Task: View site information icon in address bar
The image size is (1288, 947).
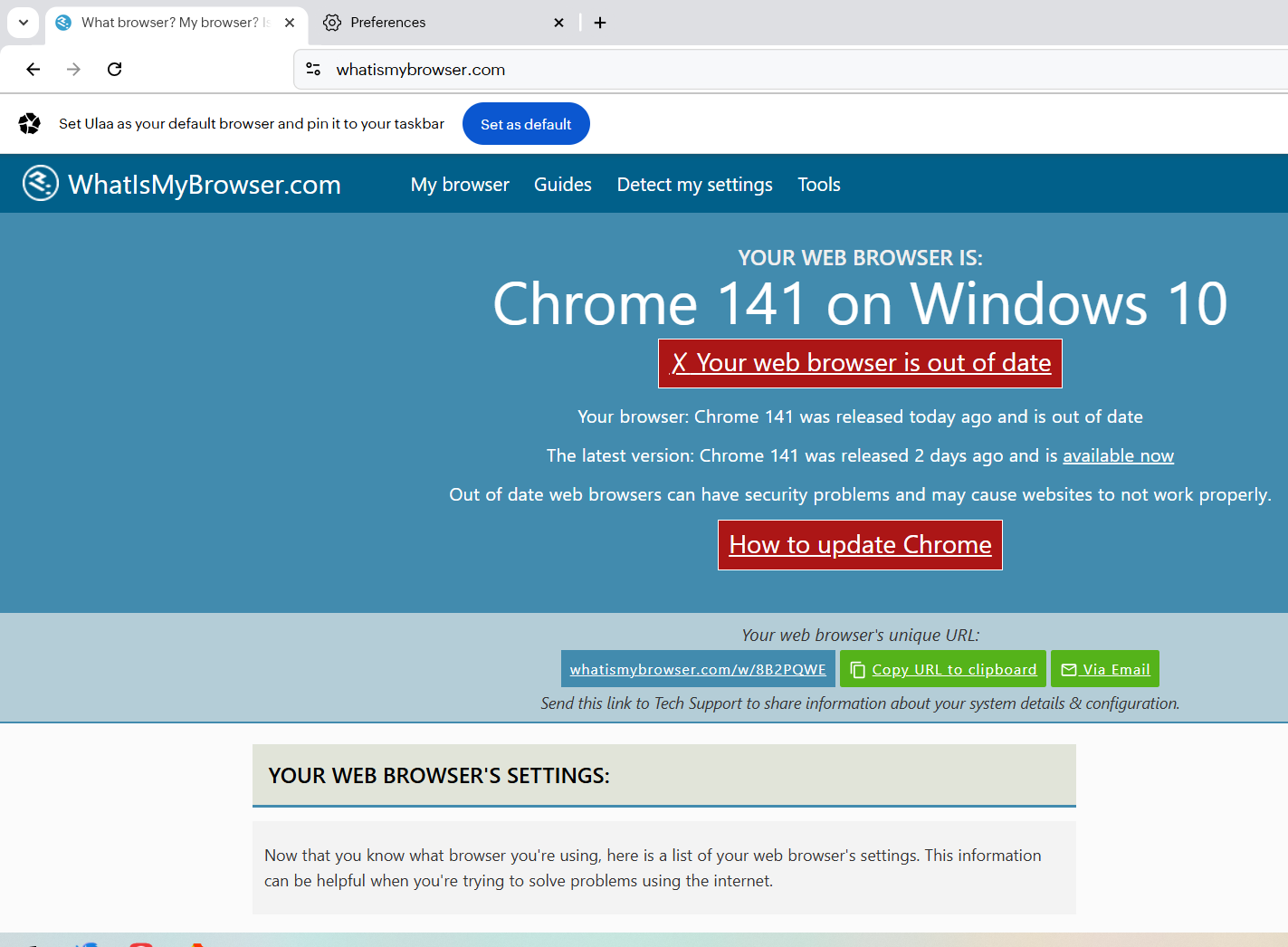Action: click(314, 70)
